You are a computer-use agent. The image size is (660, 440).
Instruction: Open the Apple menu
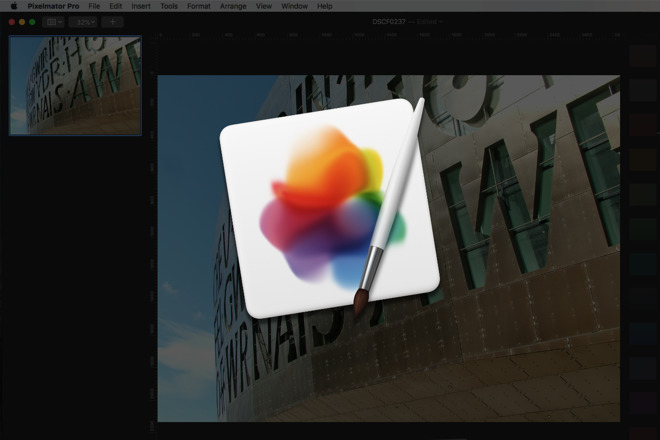pyautogui.click(x=14, y=6)
